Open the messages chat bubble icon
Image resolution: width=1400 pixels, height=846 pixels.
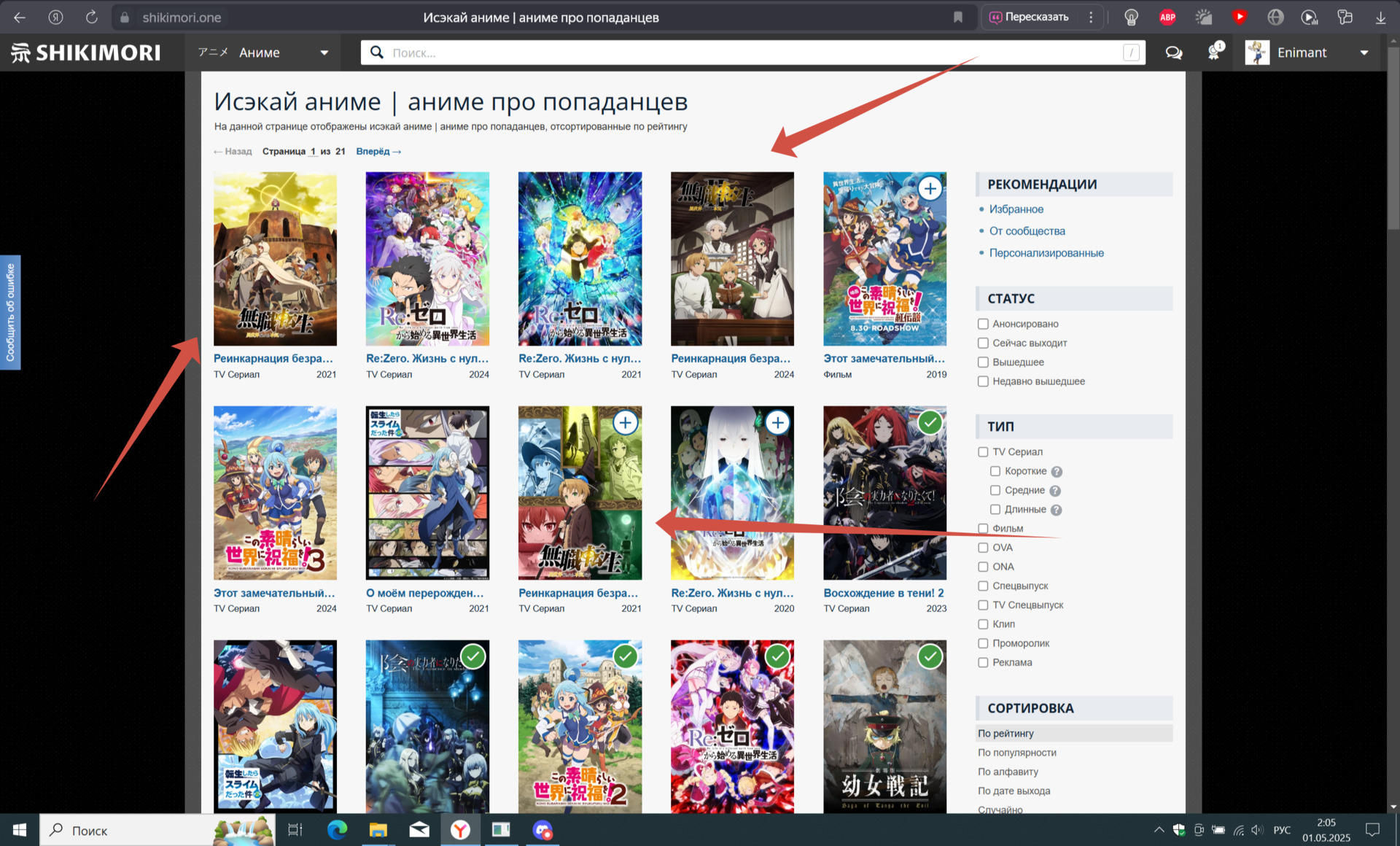pos(1173,53)
